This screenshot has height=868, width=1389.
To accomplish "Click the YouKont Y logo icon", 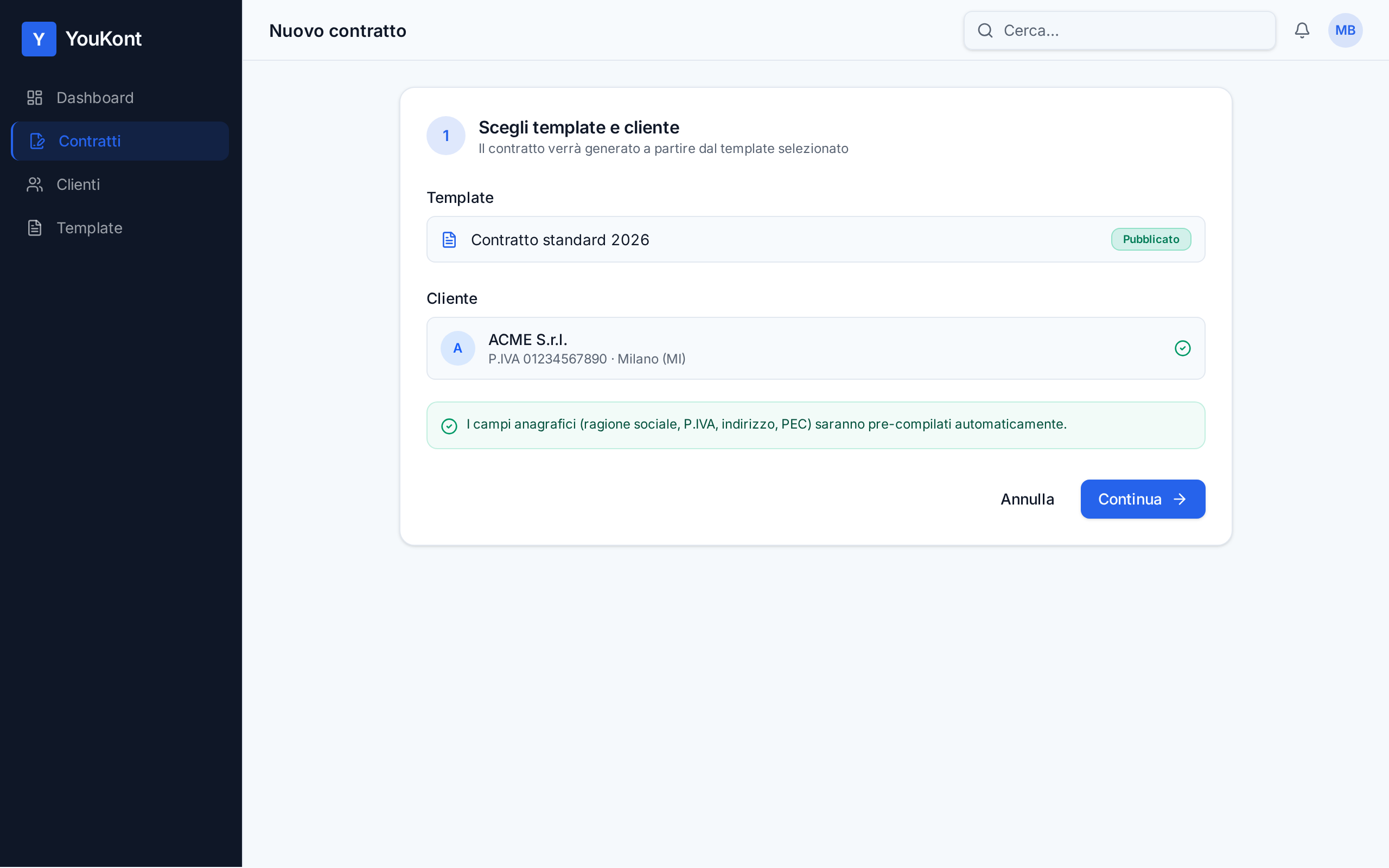I will [x=39, y=39].
